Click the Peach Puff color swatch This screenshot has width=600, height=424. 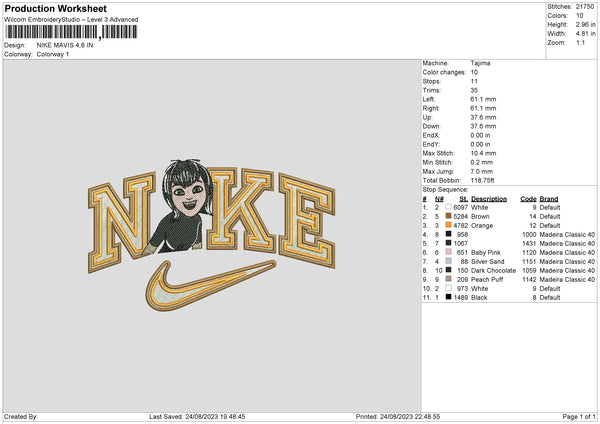448,279
